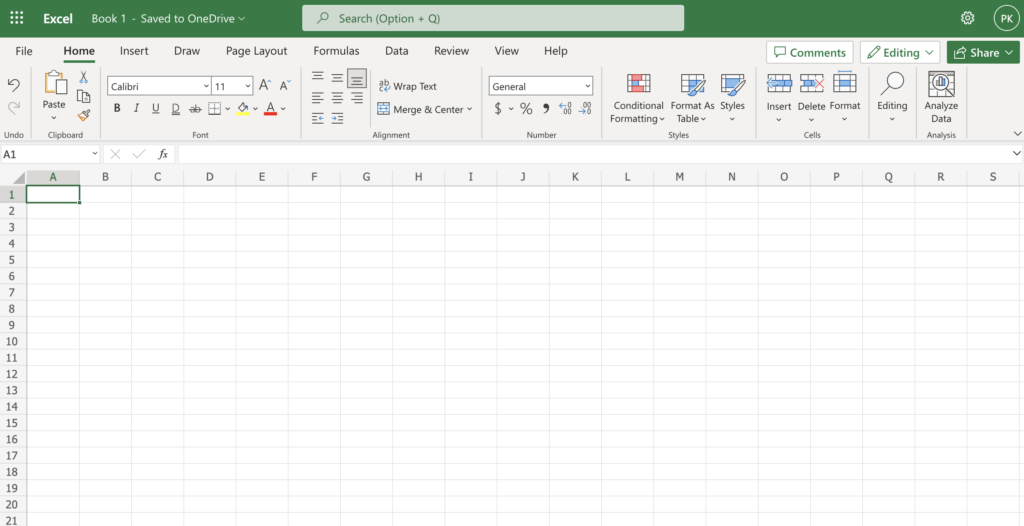Apply the Accounting dollar format
The width and height of the screenshot is (1024, 526).
point(498,108)
